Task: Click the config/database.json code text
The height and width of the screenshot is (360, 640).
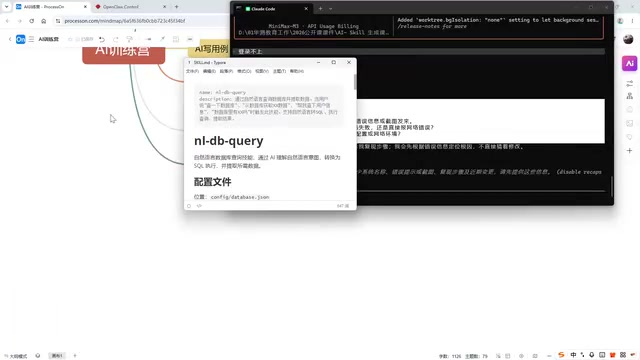Action: pyautogui.click(x=240, y=197)
